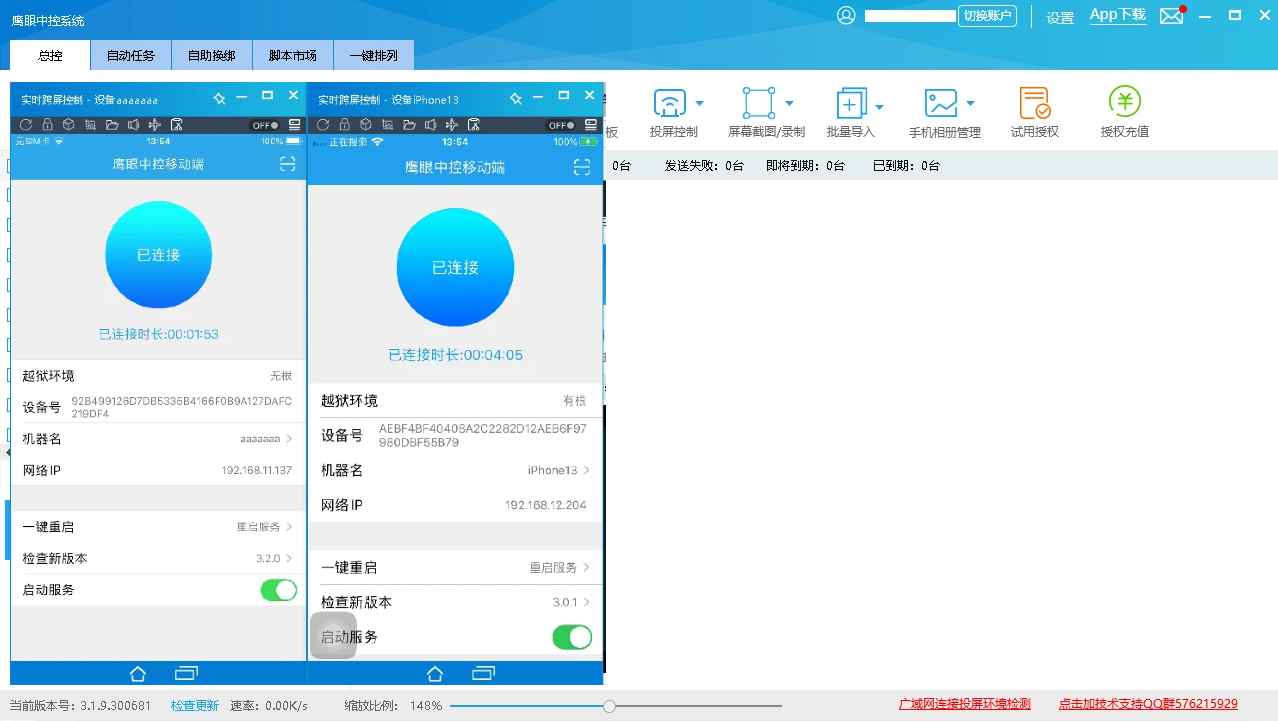
Task: Click the 缩放比例 zoom slider handle
Action: tap(609, 706)
